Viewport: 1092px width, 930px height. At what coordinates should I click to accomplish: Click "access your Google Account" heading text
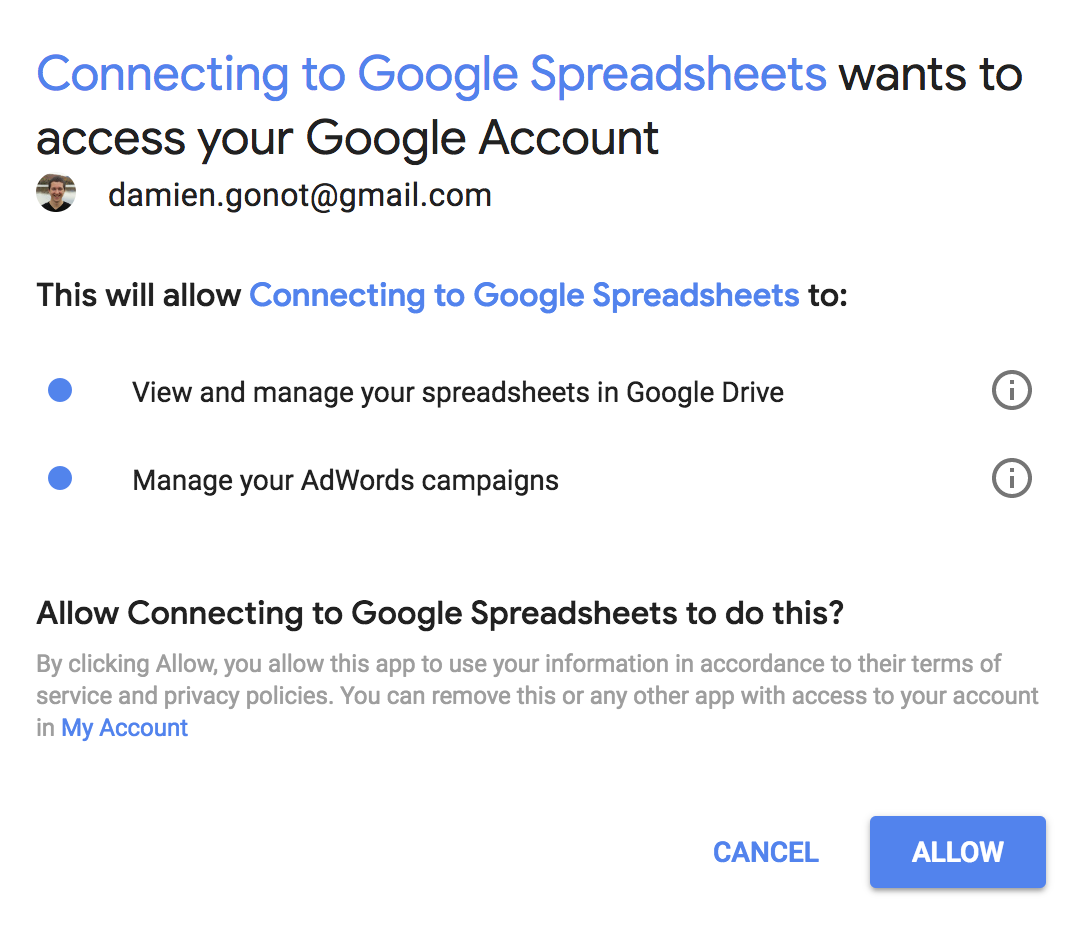tap(348, 138)
